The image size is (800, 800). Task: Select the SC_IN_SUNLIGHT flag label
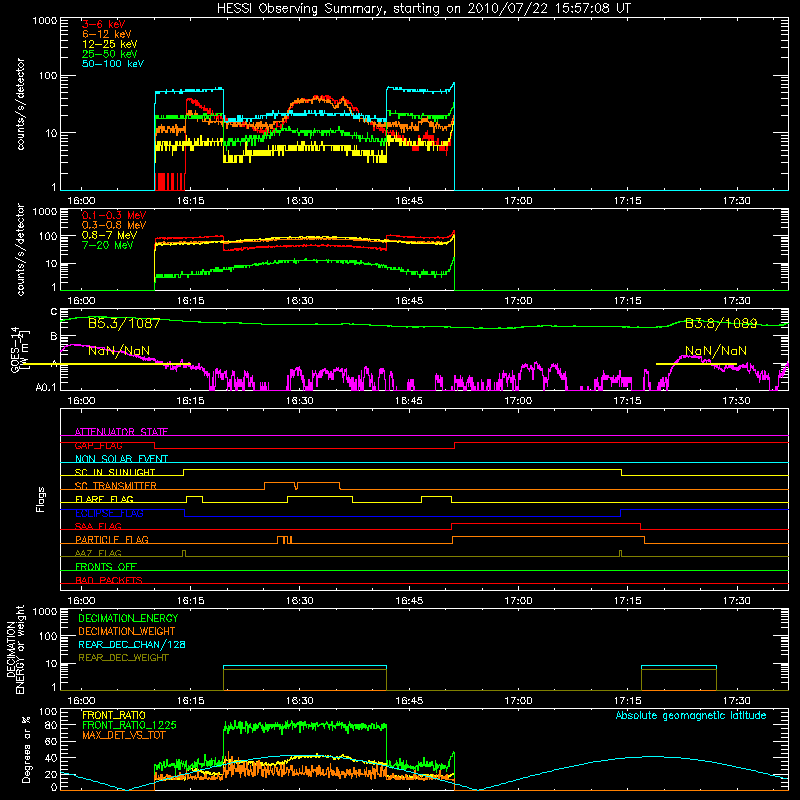tap(115, 472)
